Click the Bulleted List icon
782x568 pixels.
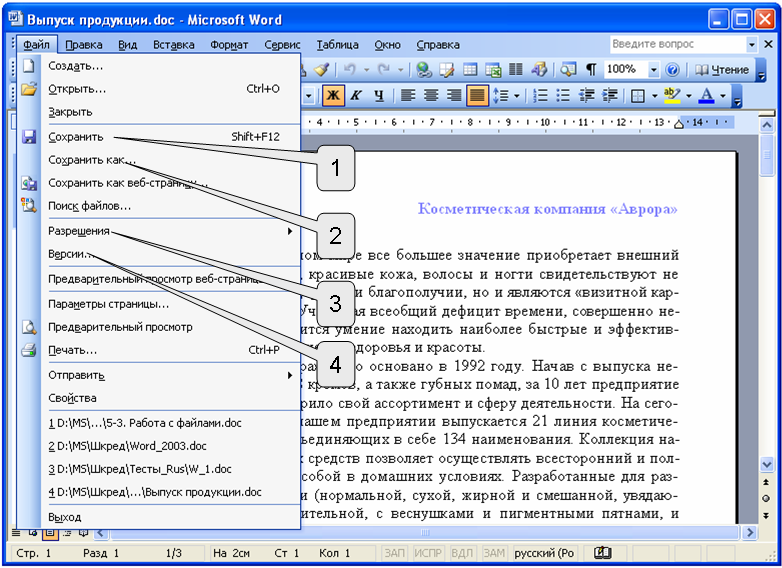click(563, 95)
